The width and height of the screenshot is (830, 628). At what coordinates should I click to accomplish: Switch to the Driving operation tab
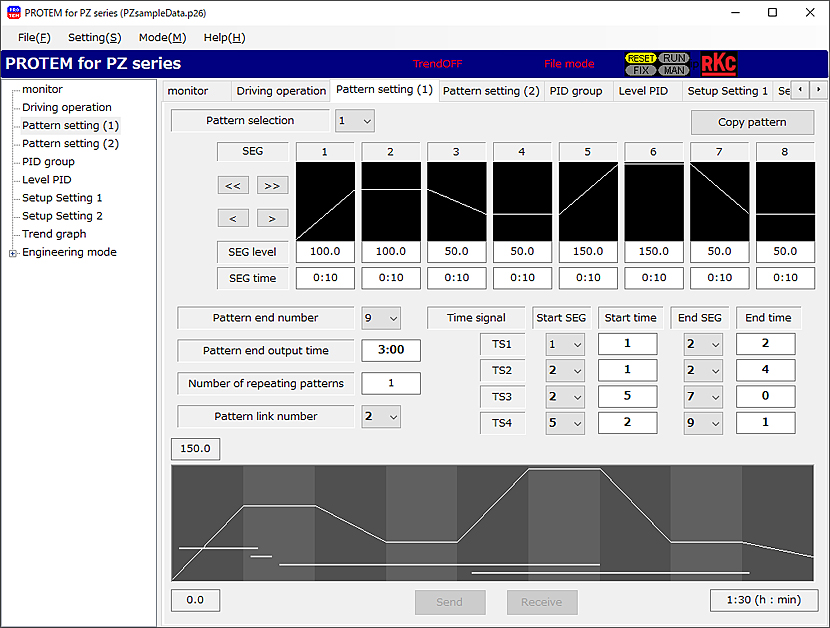(x=281, y=91)
